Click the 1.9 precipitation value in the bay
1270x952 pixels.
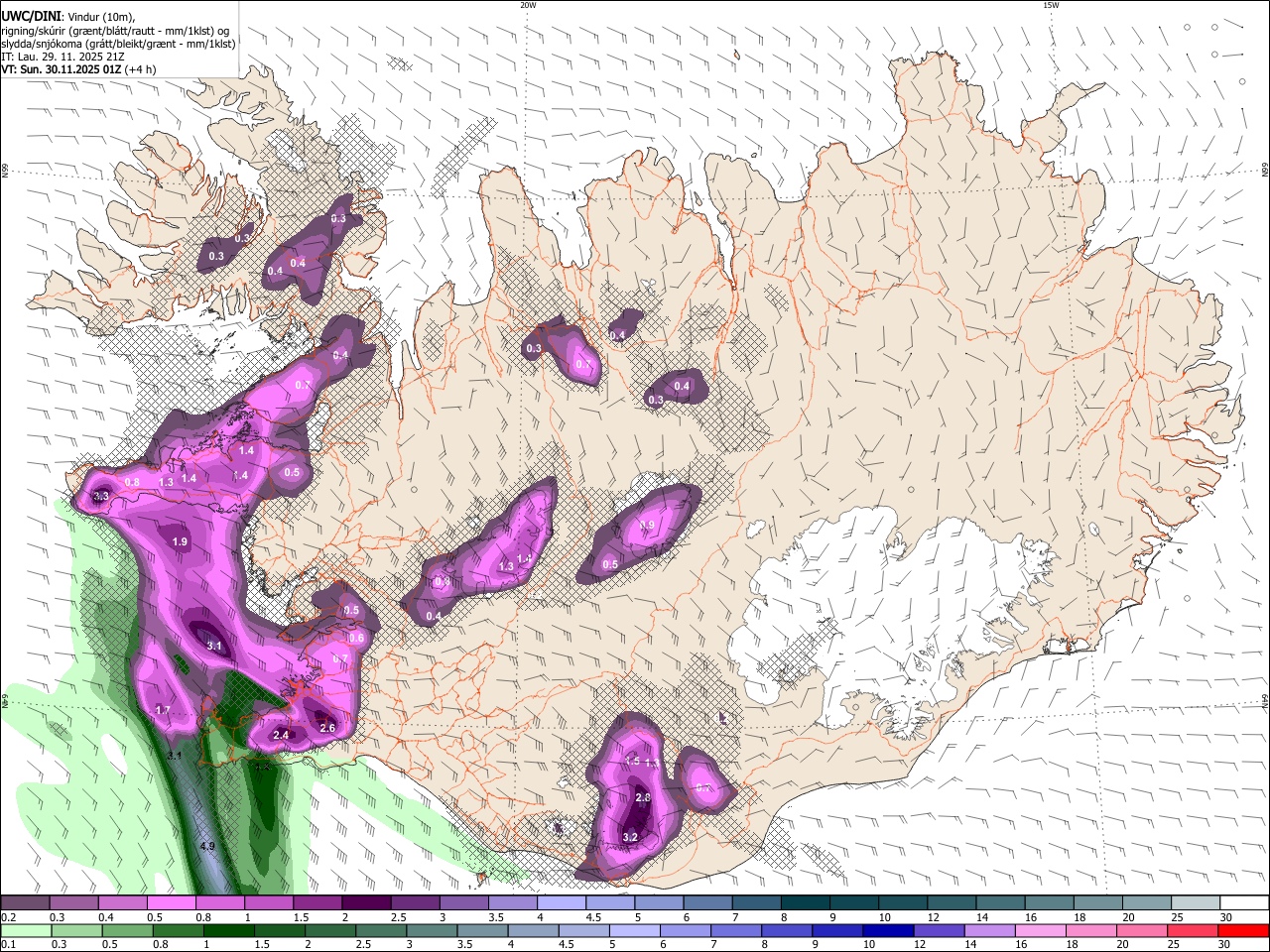coord(180,541)
